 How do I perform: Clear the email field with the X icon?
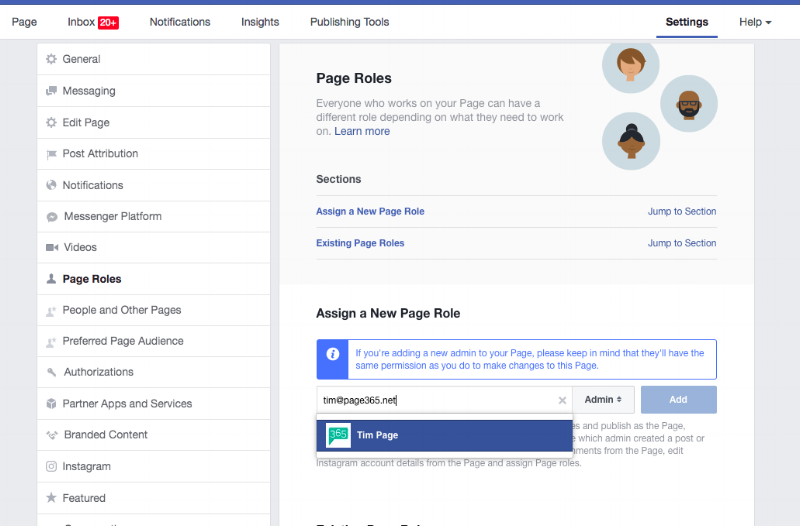(x=562, y=400)
